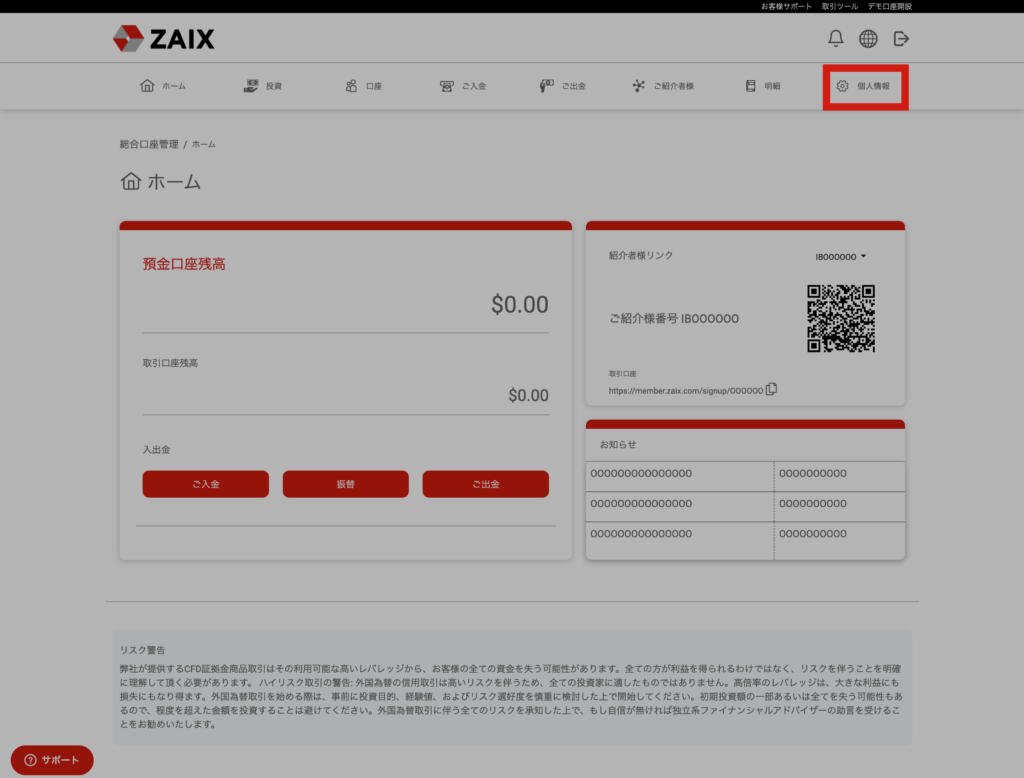
Task: Click the logout icon in header
Action: point(901,39)
